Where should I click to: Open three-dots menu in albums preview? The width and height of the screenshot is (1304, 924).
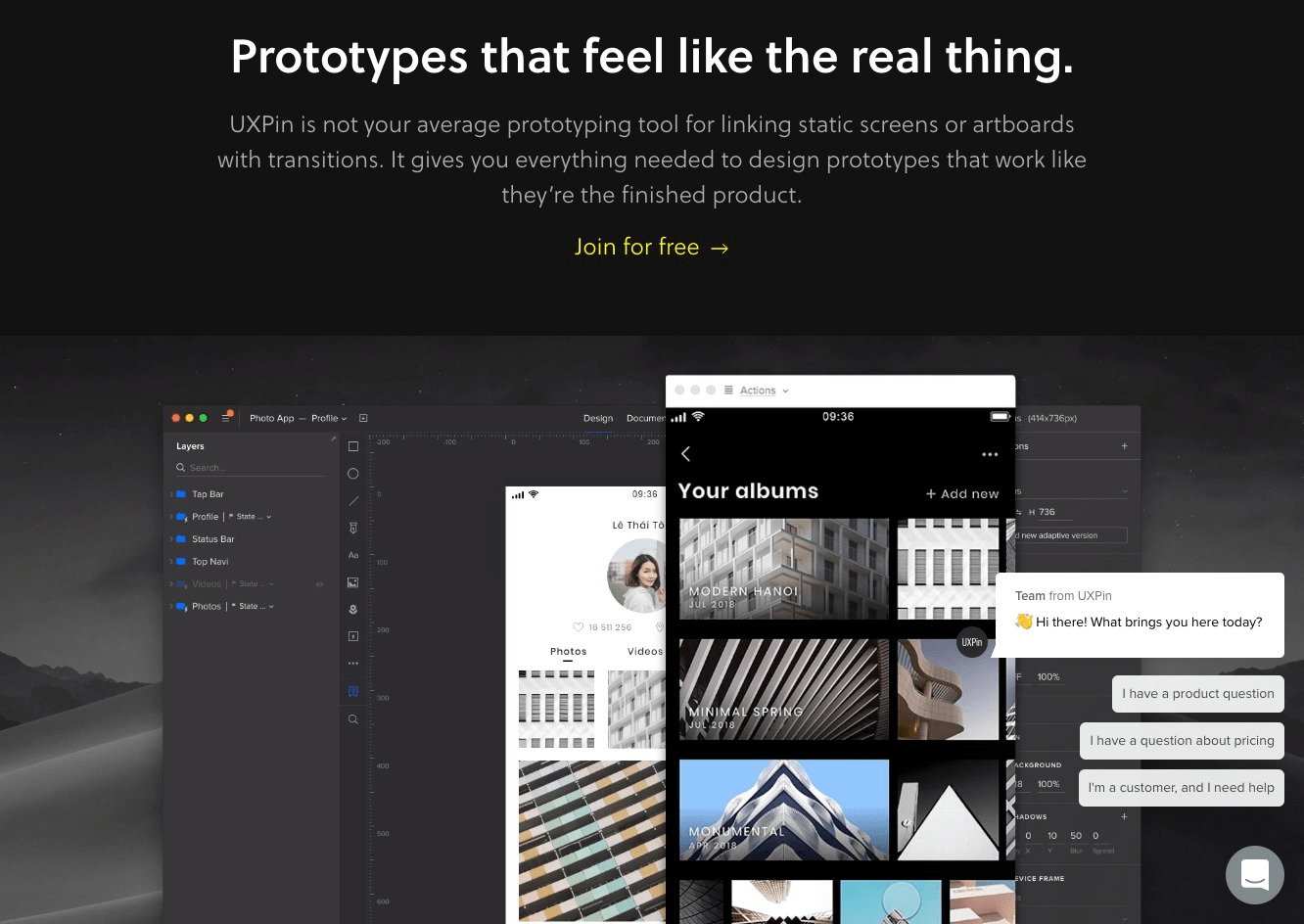click(990, 454)
